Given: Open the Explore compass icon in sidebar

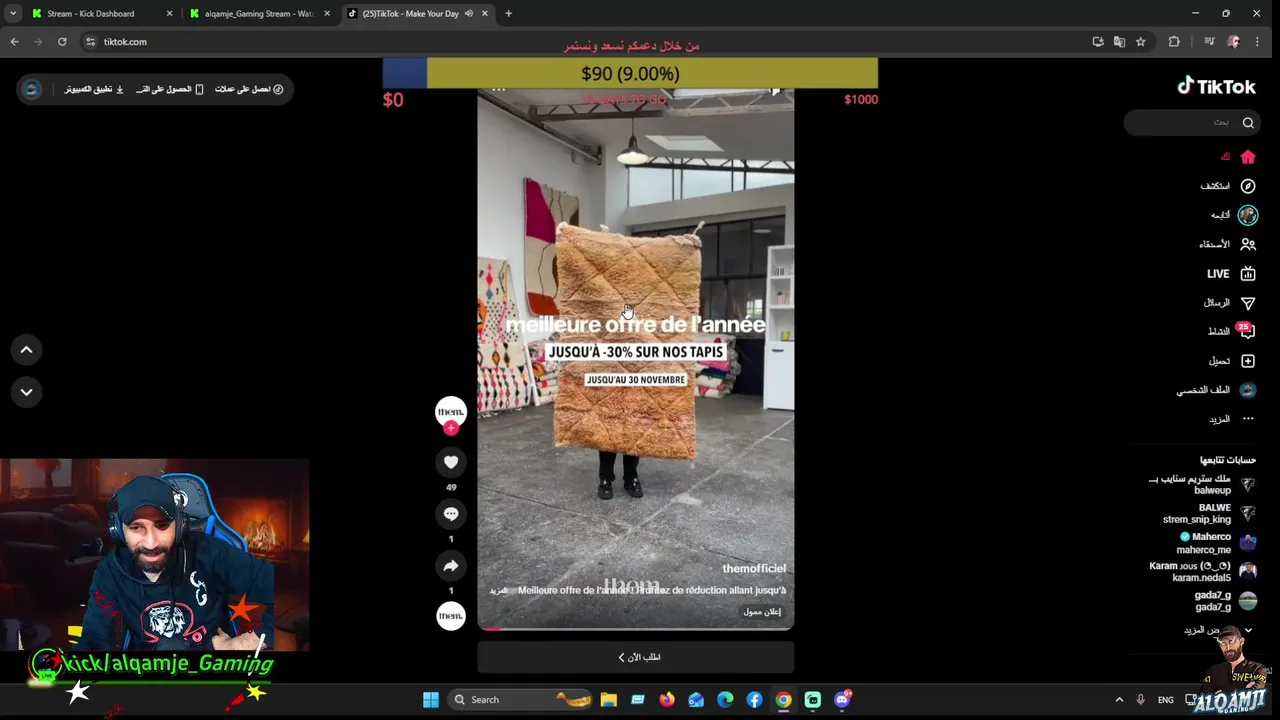Looking at the screenshot, I should (x=1248, y=186).
